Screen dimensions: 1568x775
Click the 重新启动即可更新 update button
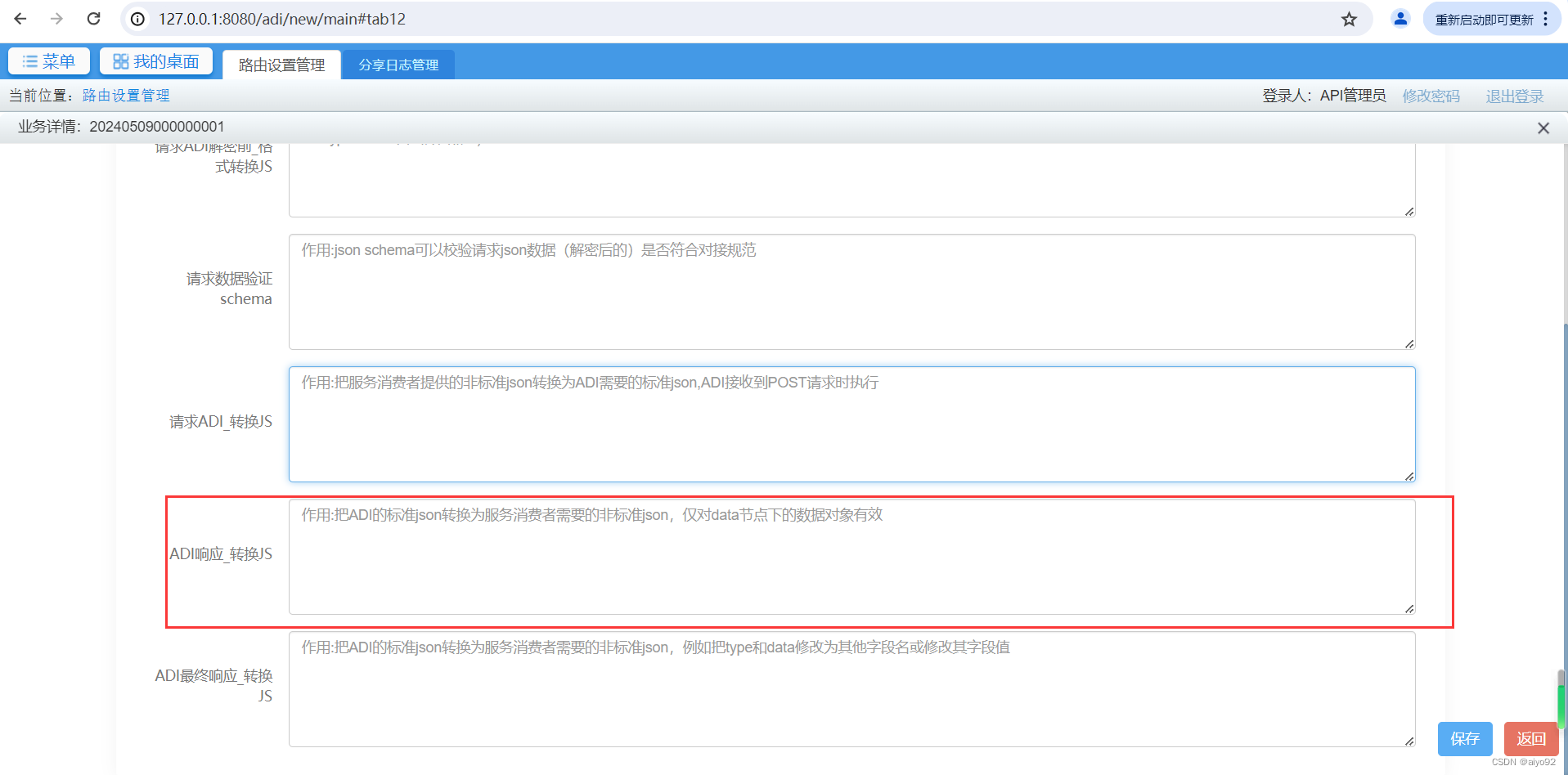pyautogui.click(x=1484, y=20)
